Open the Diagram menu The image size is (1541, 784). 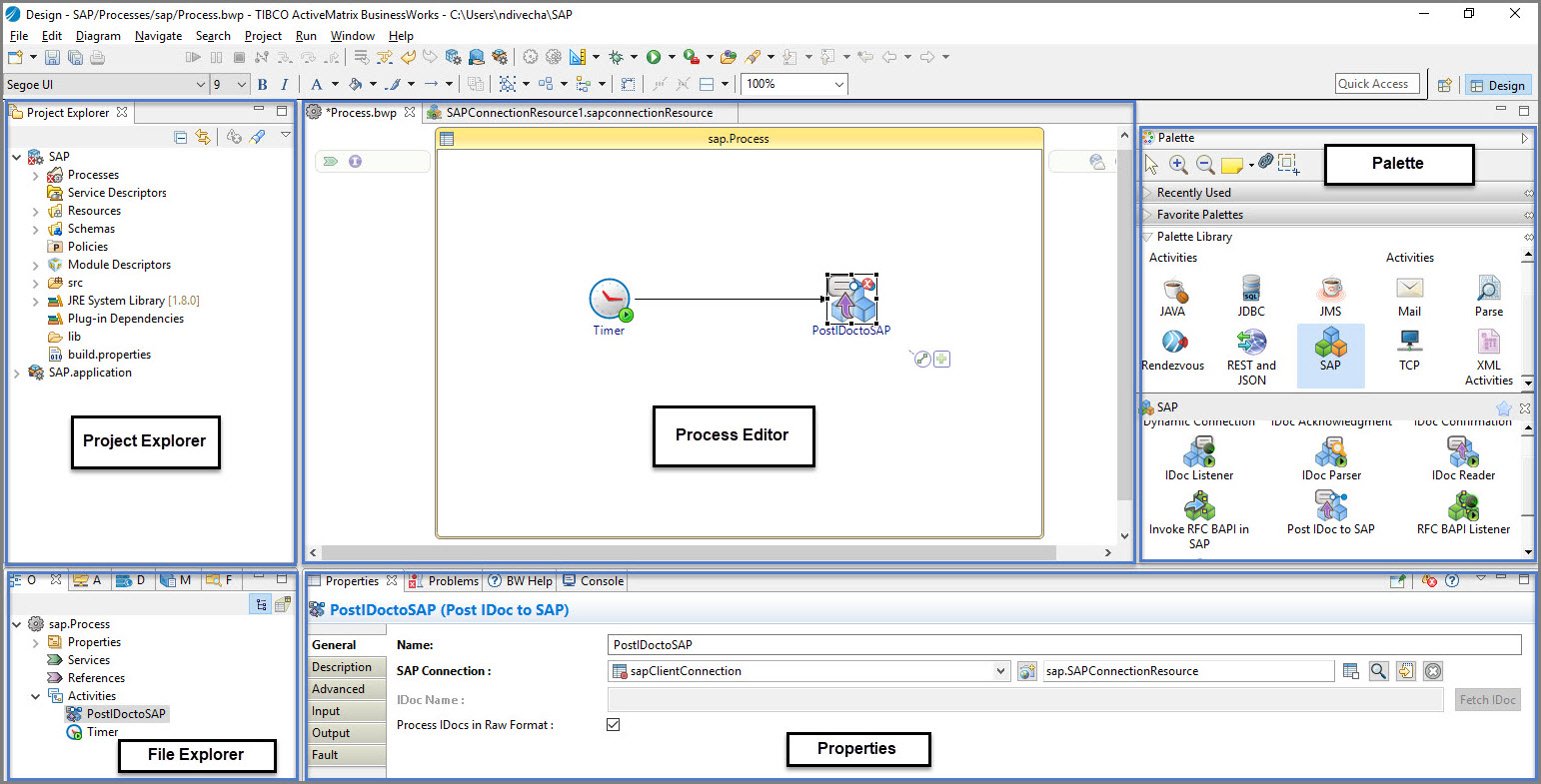[98, 35]
